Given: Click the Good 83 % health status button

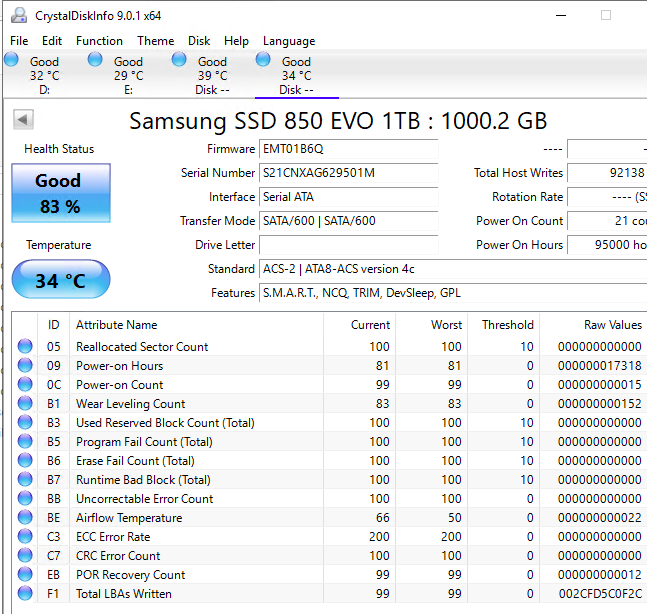Looking at the screenshot, I should [x=60, y=193].
